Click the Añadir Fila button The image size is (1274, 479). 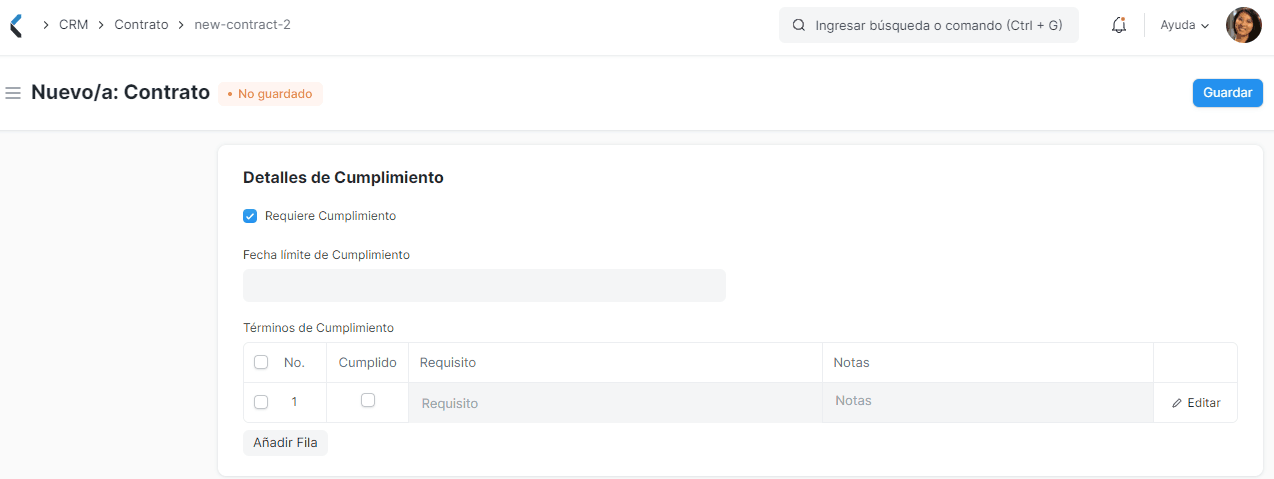pyautogui.click(x=285, y=442)
